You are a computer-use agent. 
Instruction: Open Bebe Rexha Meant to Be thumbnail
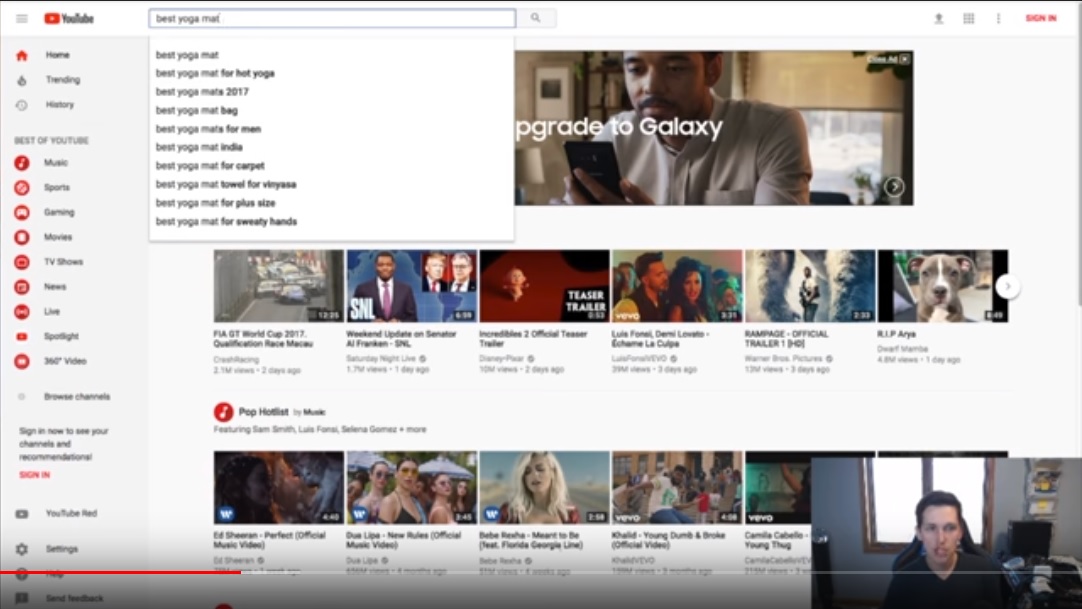pos(544,488)
